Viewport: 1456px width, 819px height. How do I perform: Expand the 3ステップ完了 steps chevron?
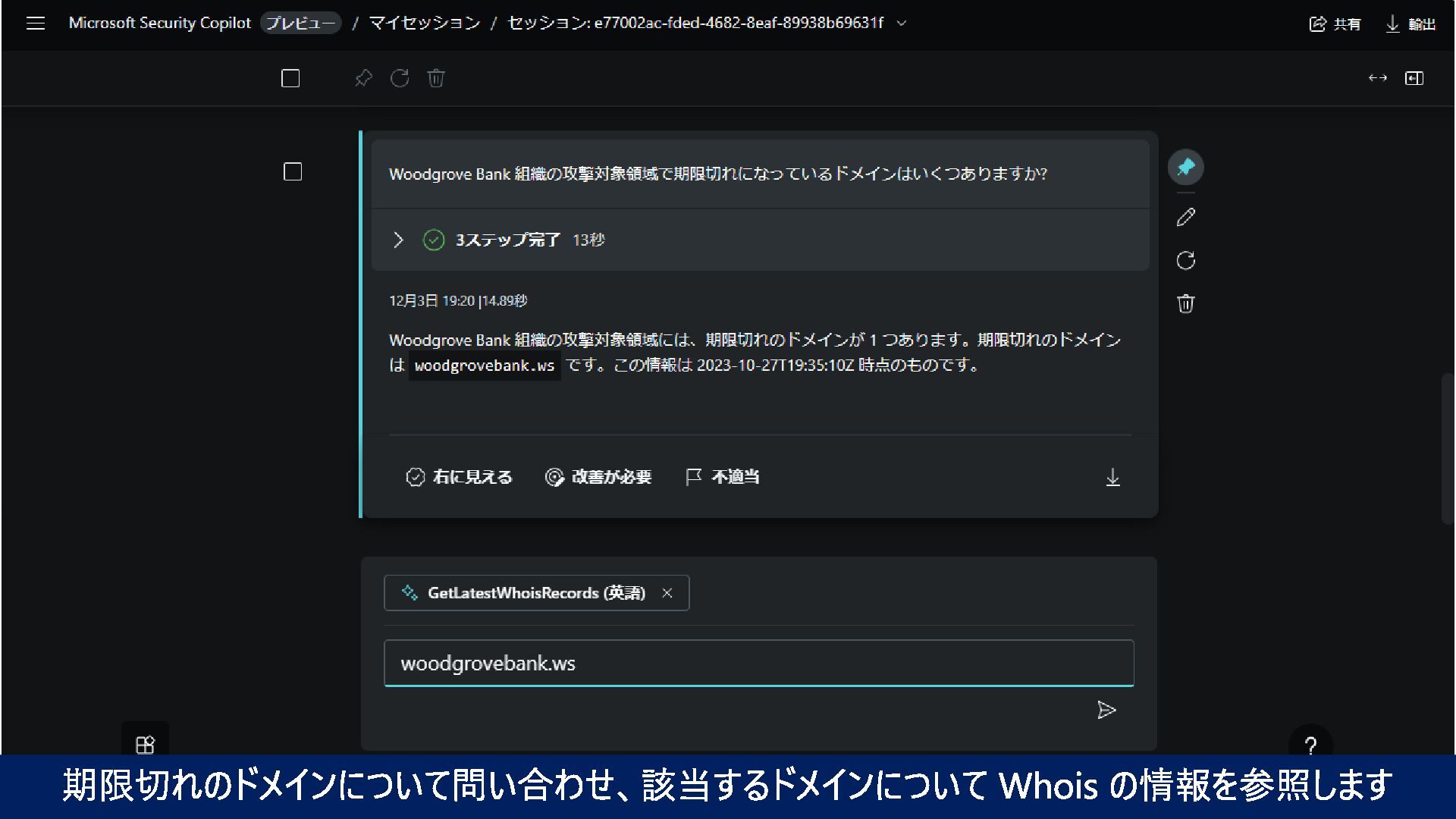398,240
